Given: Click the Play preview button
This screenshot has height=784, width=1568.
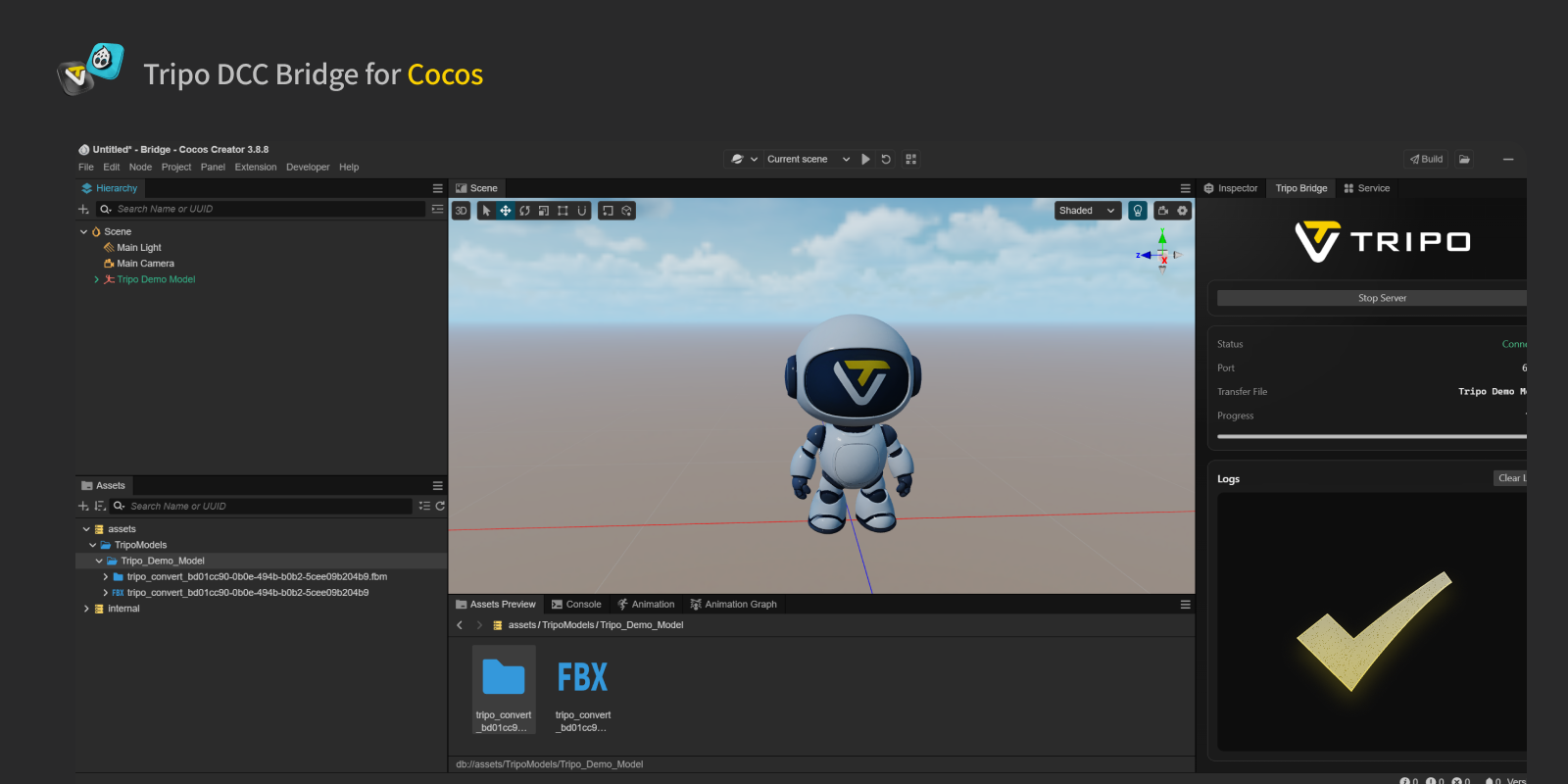Looking at the screenshot, I should point(865,159).
